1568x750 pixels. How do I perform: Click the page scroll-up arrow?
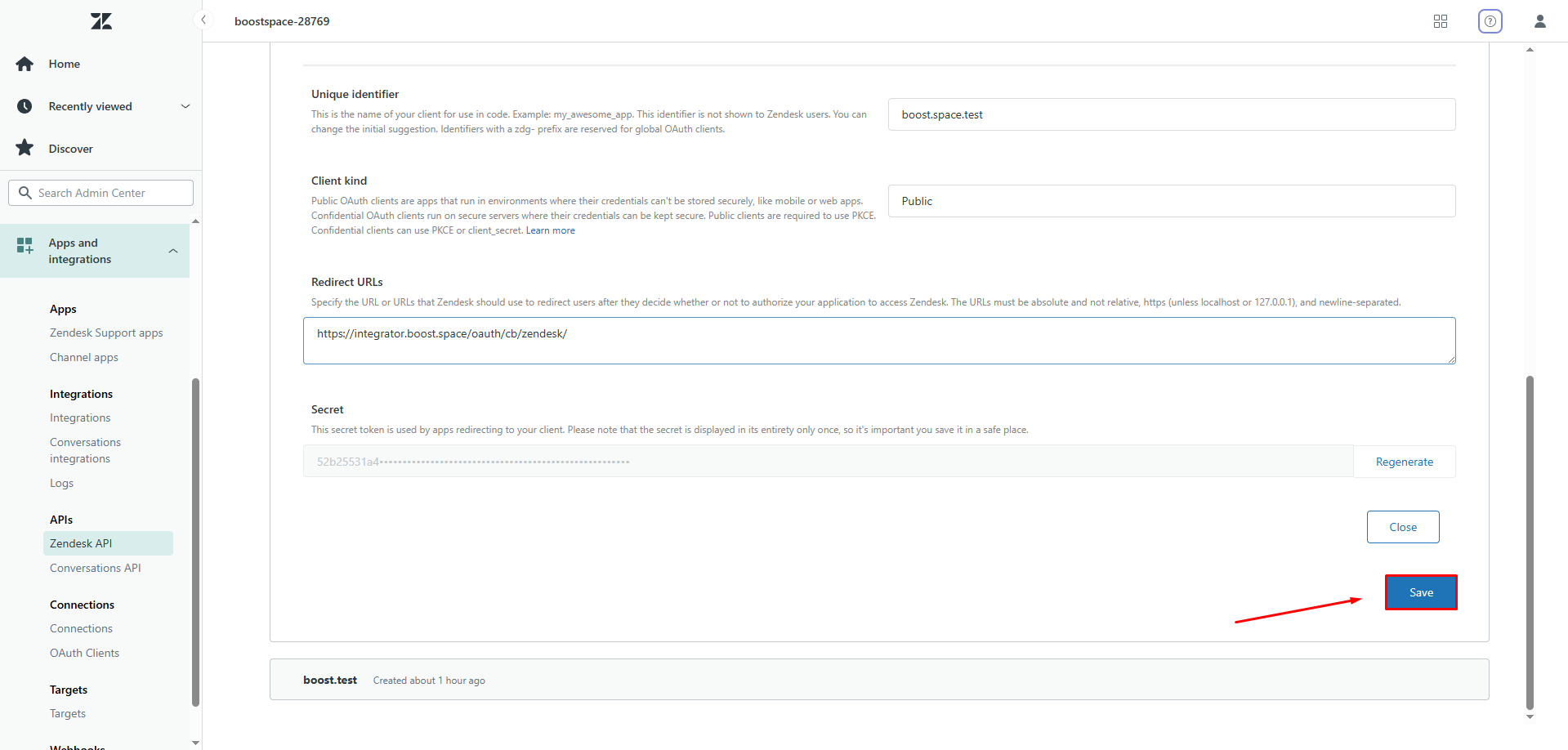[1530, 50]
